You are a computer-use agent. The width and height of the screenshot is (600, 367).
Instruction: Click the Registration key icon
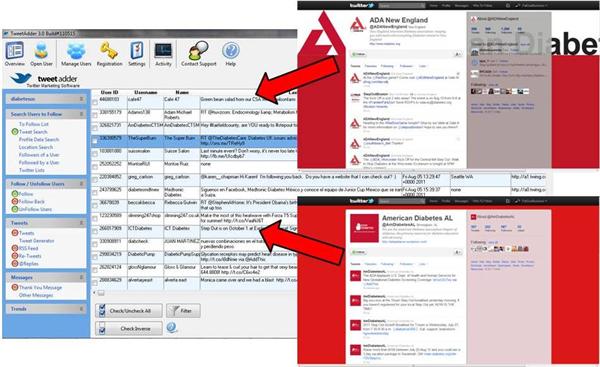pos(109,54)
